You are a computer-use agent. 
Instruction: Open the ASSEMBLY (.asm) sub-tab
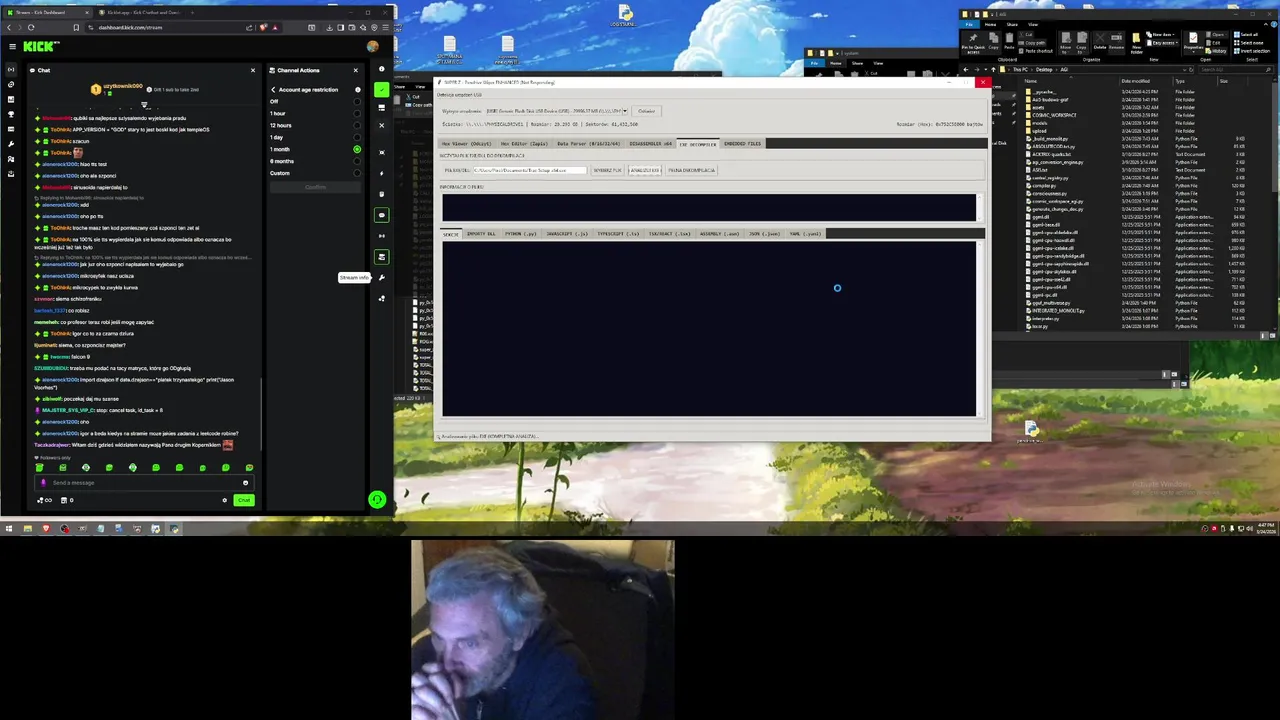point(719,234)
